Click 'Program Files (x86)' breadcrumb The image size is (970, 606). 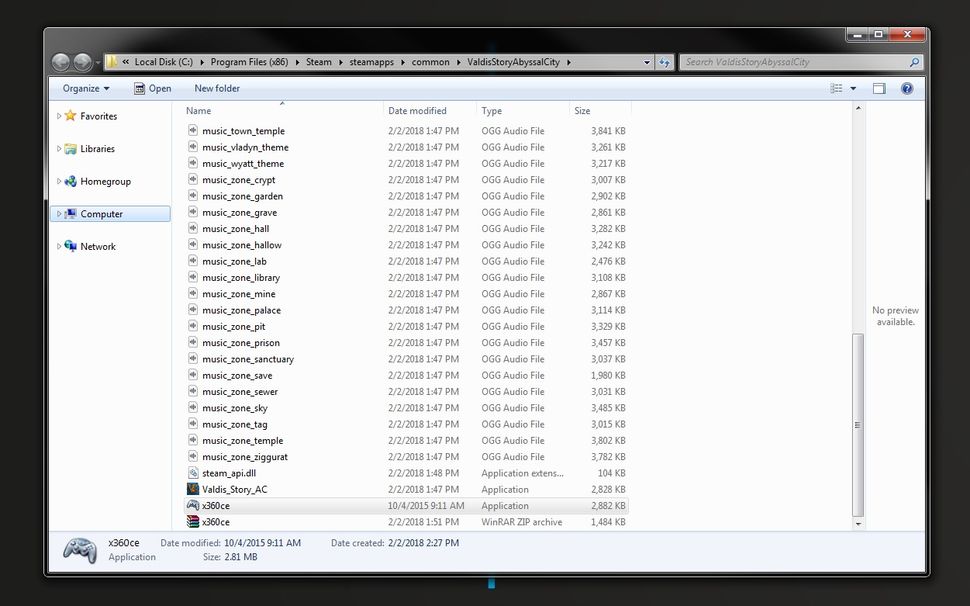(249, 62)
